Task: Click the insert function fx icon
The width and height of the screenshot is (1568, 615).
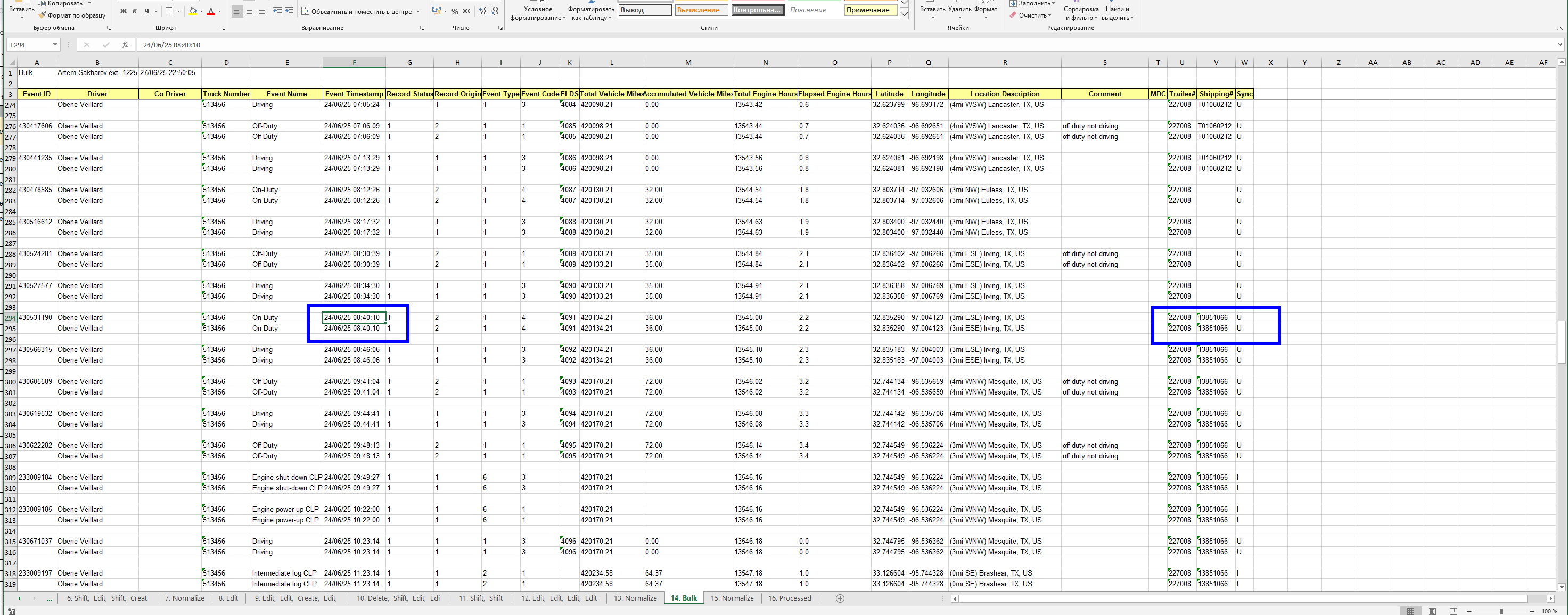Action: point(125,44)
